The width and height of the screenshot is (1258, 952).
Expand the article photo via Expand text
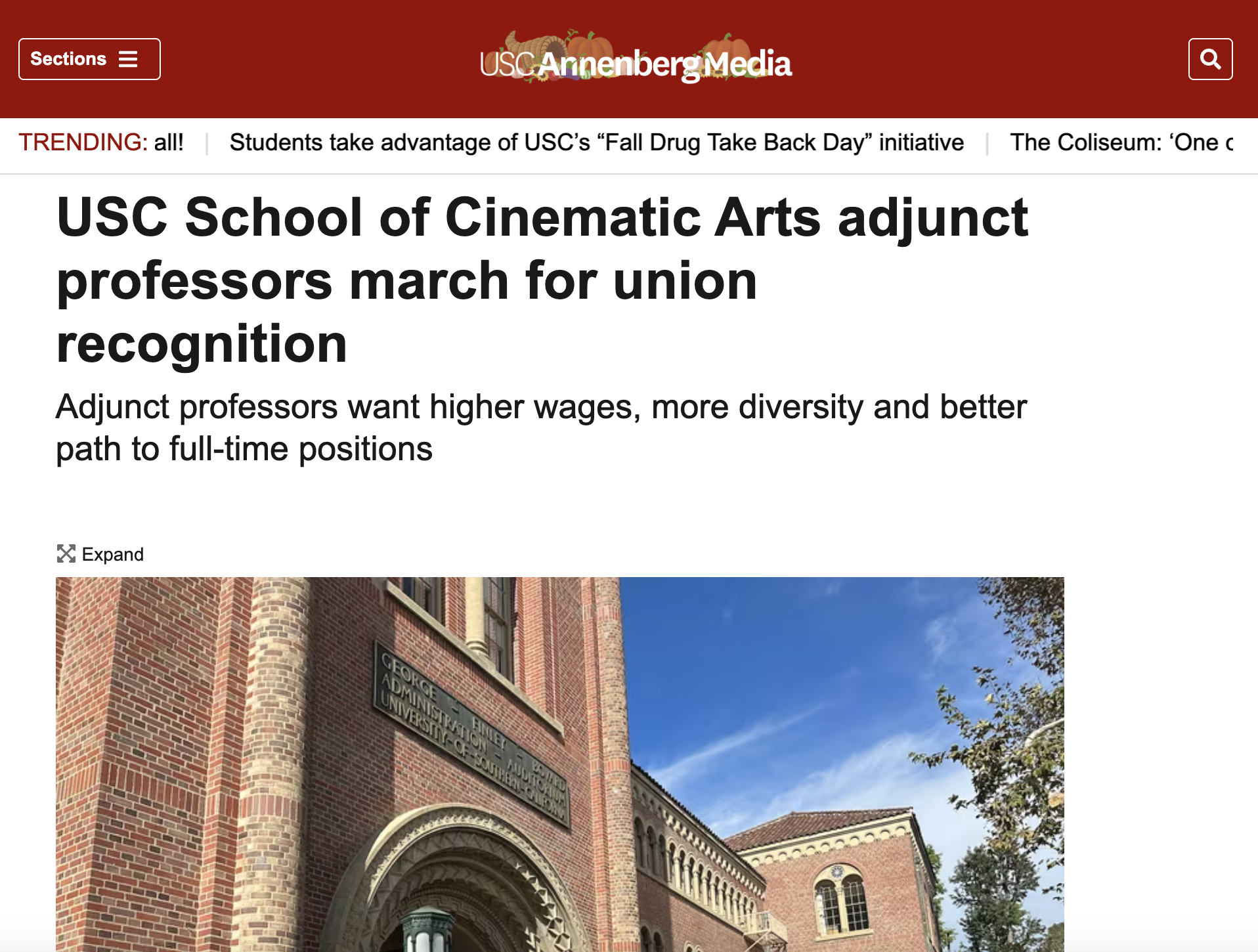(x=113, y=554)
